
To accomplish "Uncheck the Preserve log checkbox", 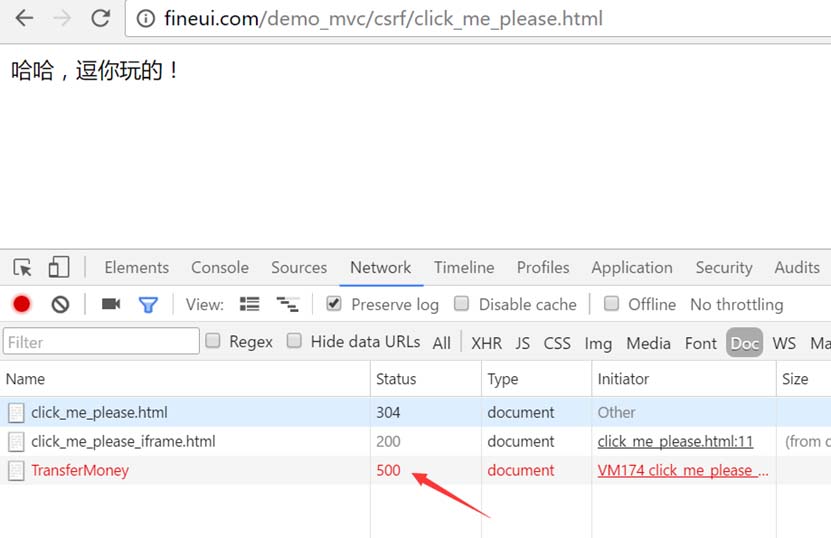I will pyautogui.click(x=334, y=304).
